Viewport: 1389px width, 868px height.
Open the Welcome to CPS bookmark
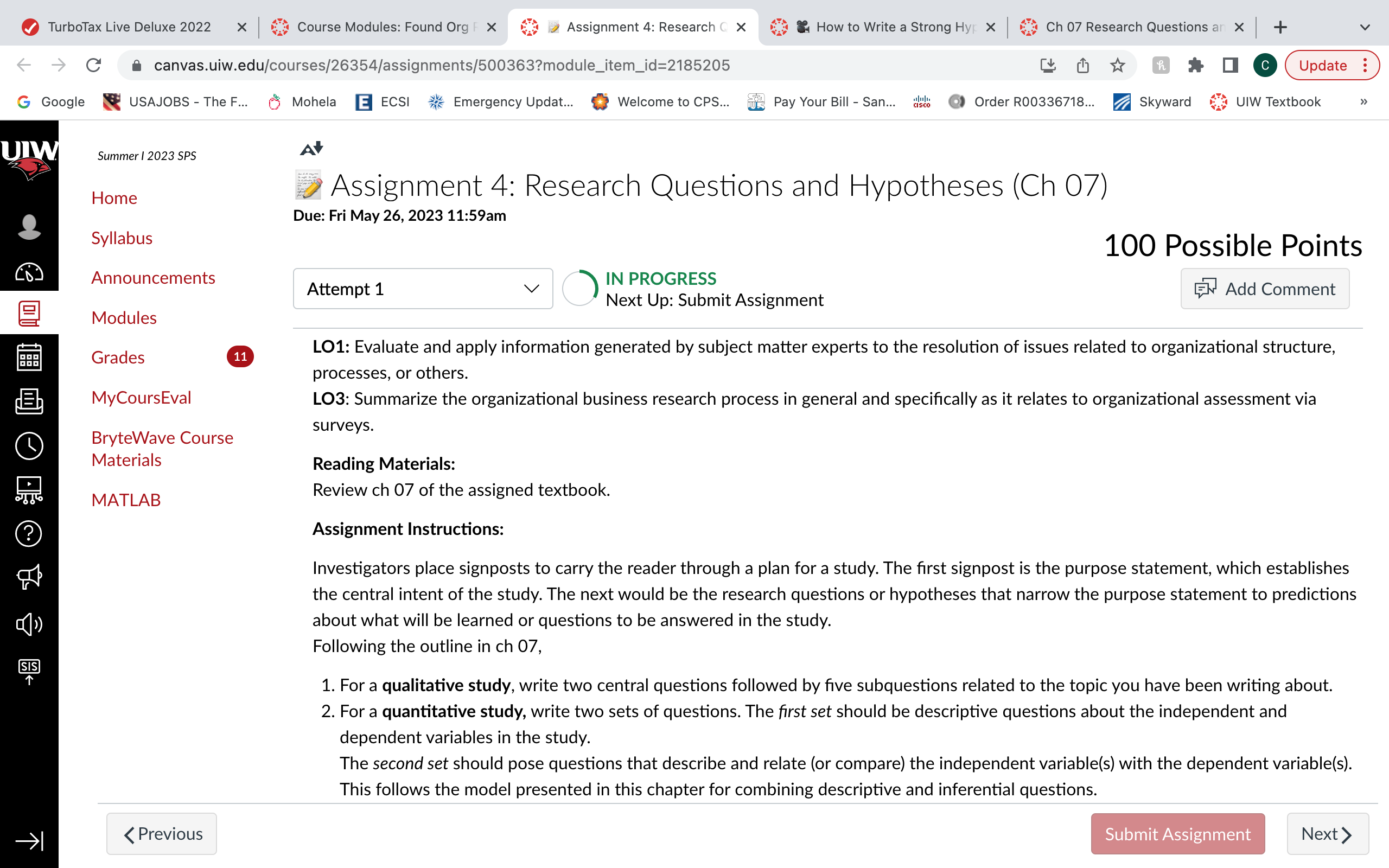point(660,101)
